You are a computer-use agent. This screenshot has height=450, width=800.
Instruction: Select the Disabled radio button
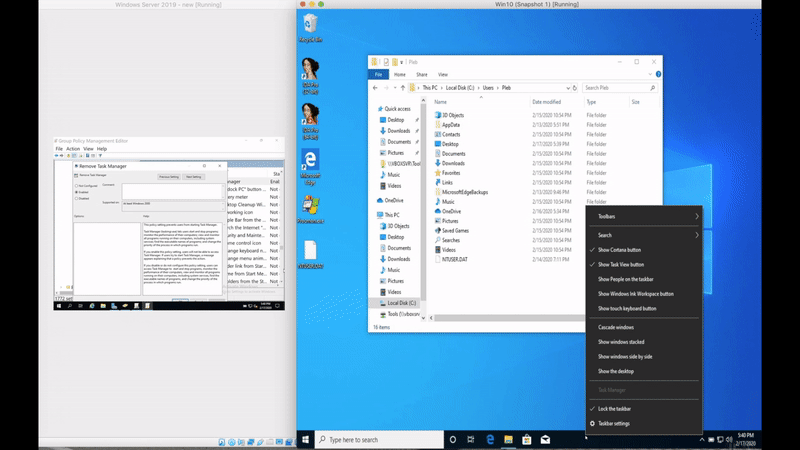(77, 198)
